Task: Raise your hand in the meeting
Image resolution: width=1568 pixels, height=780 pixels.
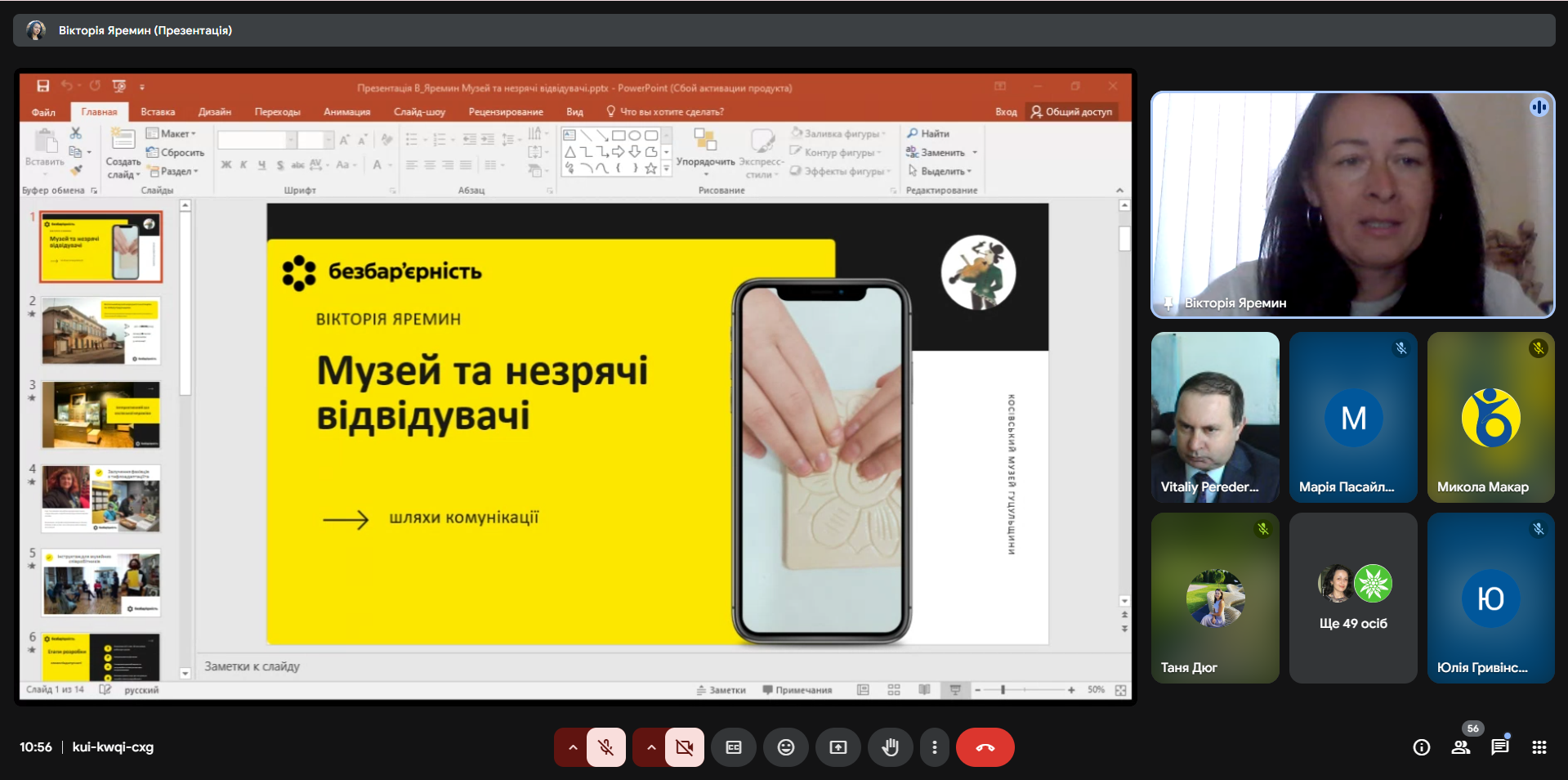Action: (890, 747)
